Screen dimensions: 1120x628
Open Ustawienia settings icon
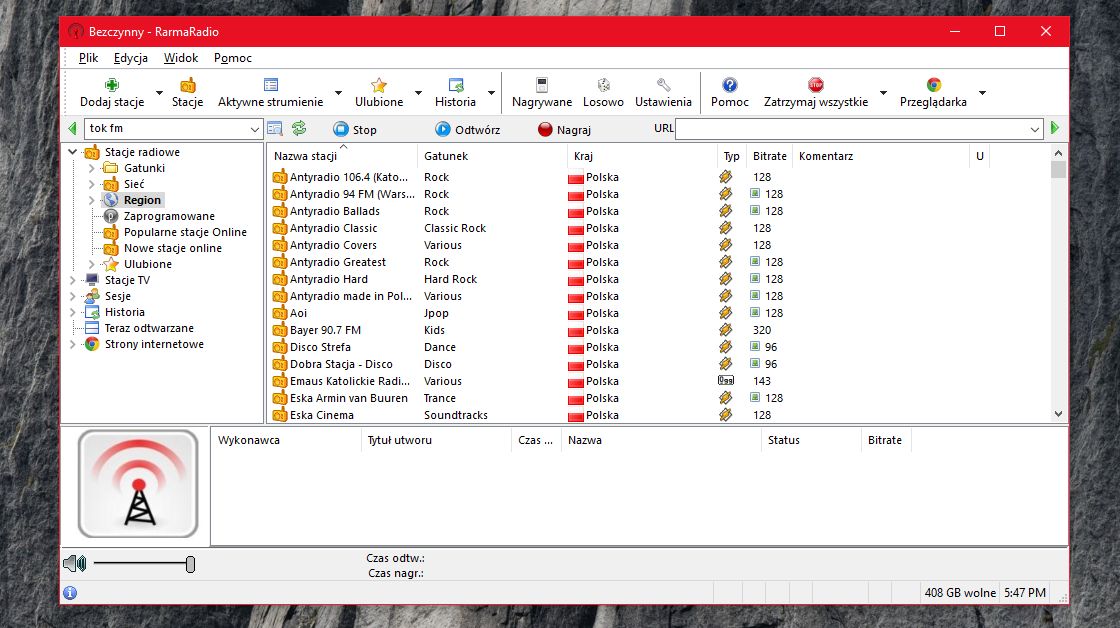tap(663, 85)
